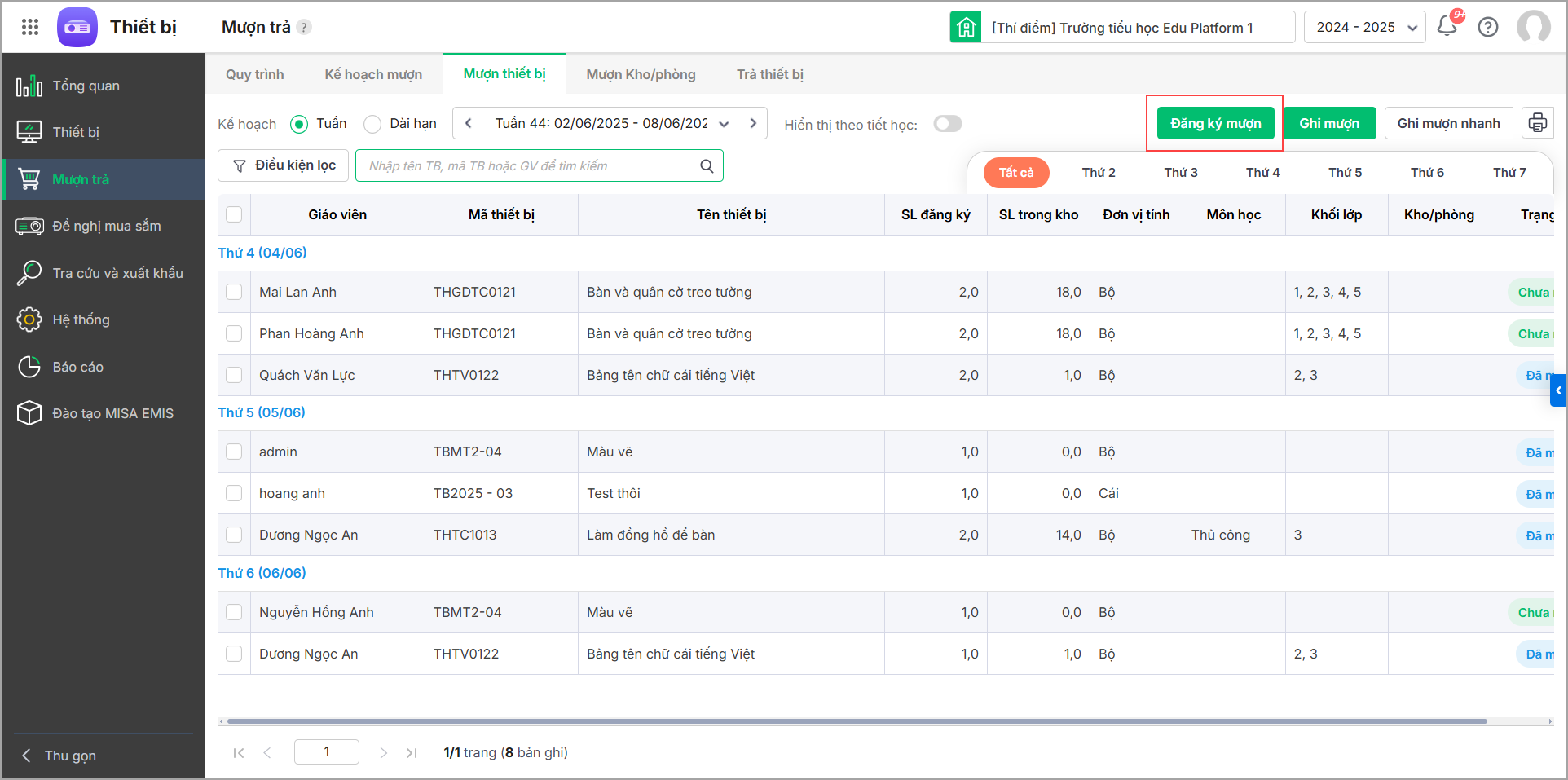Click the Đăng ký mượn button
This screenshot has width=1568, height=780.
tap(1215, 123)
